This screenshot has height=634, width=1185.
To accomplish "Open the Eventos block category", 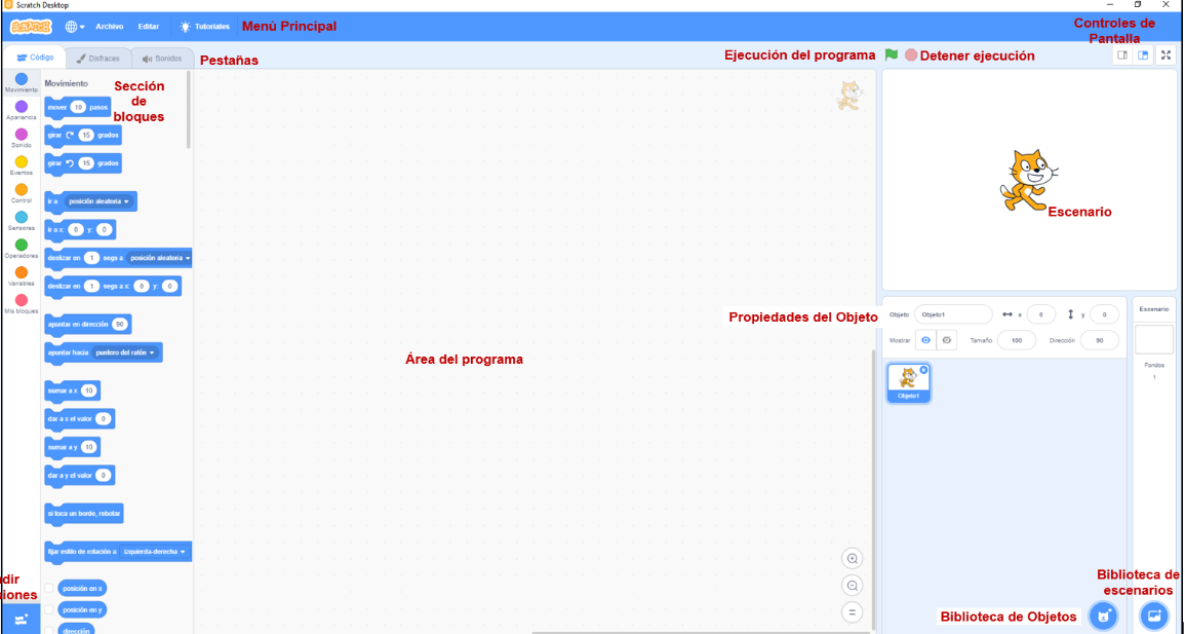I will 21,165.
